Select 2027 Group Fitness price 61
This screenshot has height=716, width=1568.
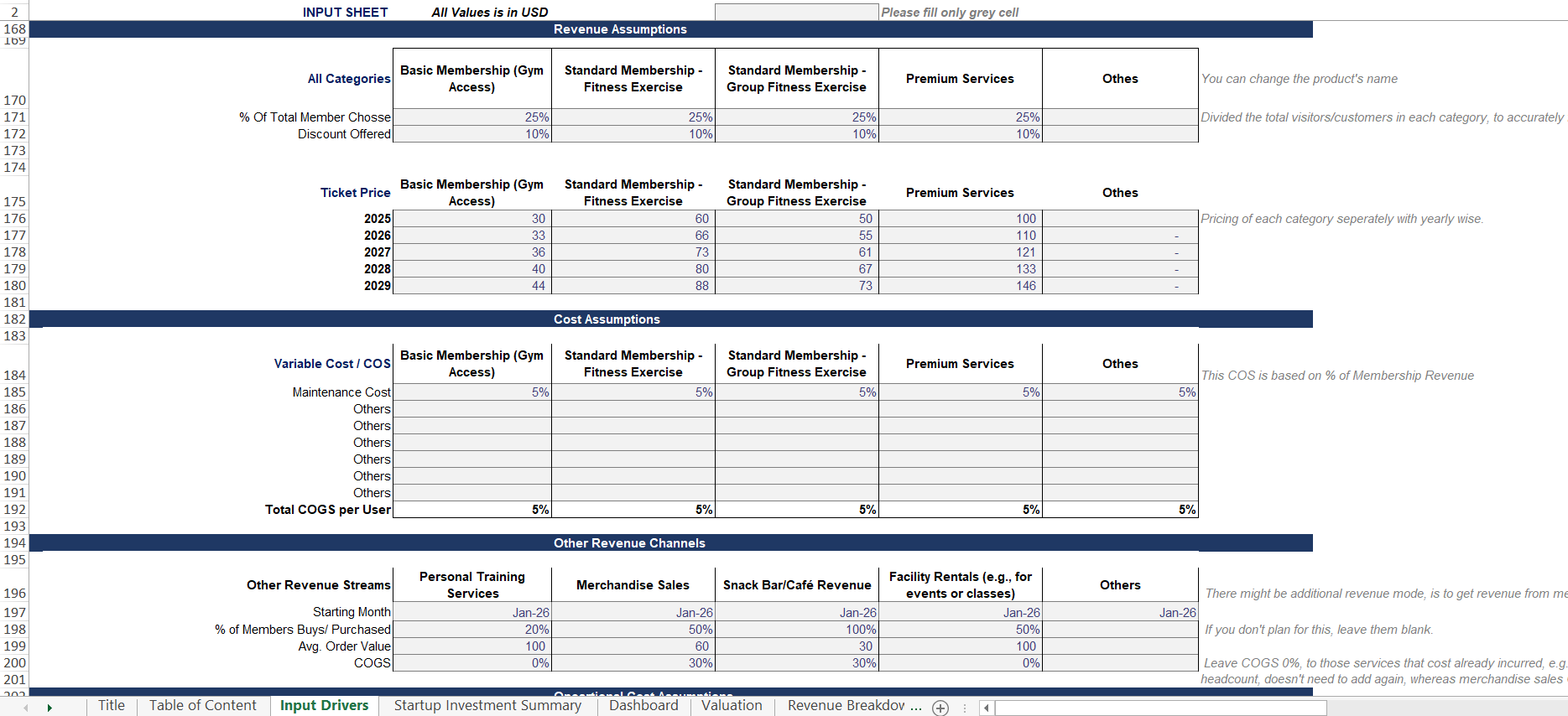click(797, 252)
